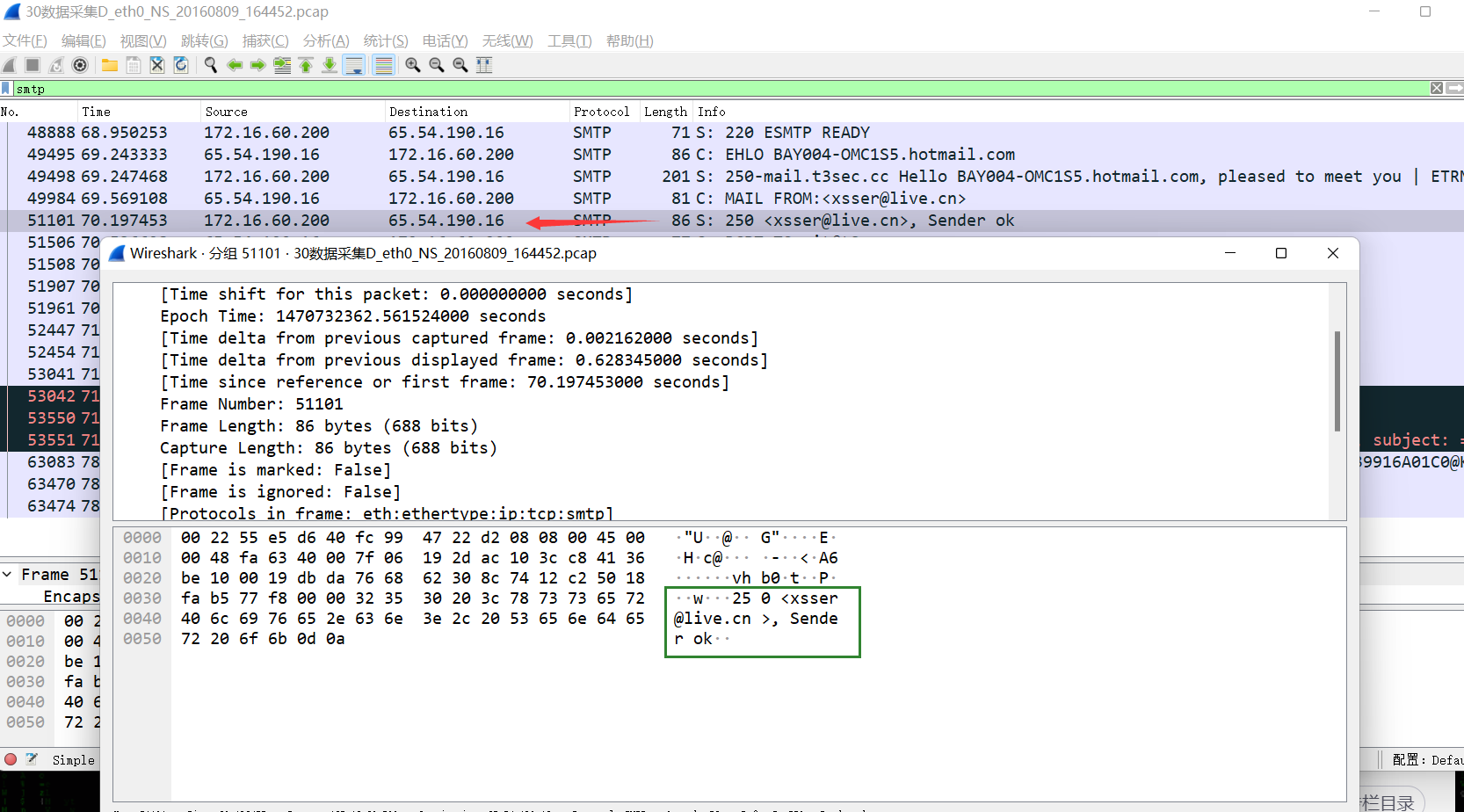Open the 无线(W) menu
1464x812 pixels.
507,40
